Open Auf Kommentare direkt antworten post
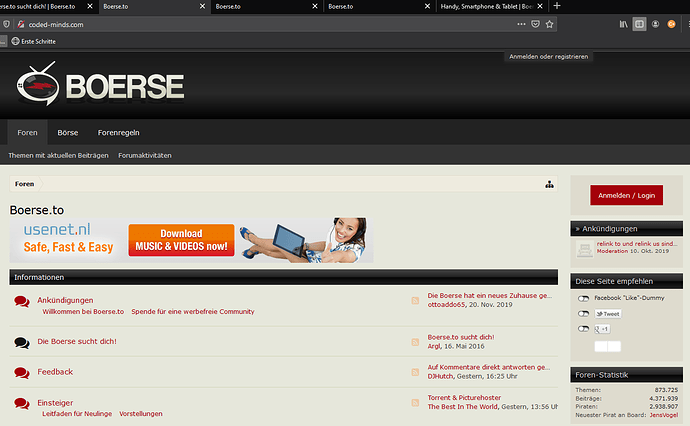Image resolution: width=690 pixels, height=426 pixels. point(488,367)
